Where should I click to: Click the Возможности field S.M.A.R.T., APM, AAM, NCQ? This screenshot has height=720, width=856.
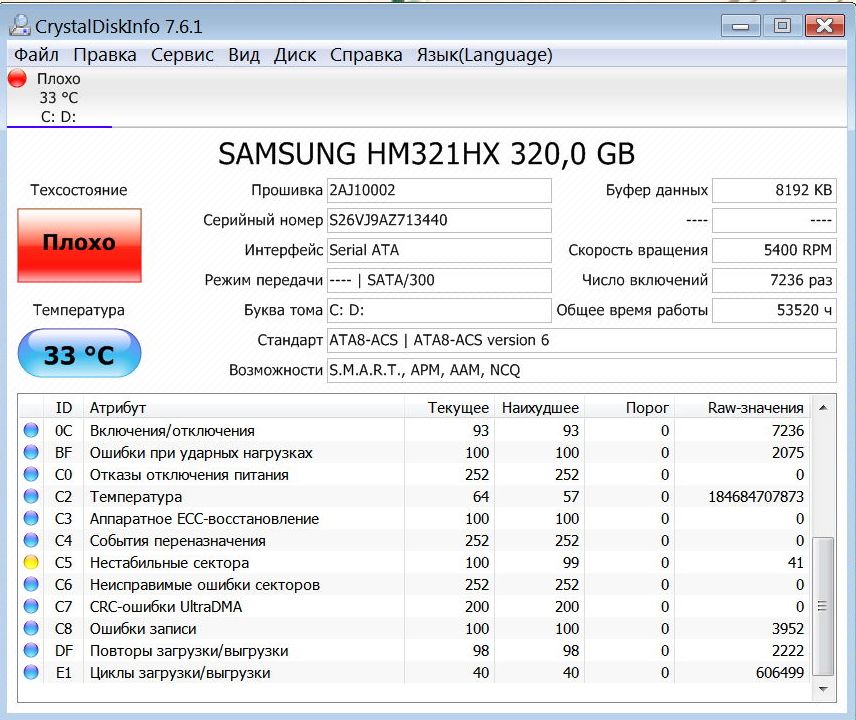[x=581, y=371]
